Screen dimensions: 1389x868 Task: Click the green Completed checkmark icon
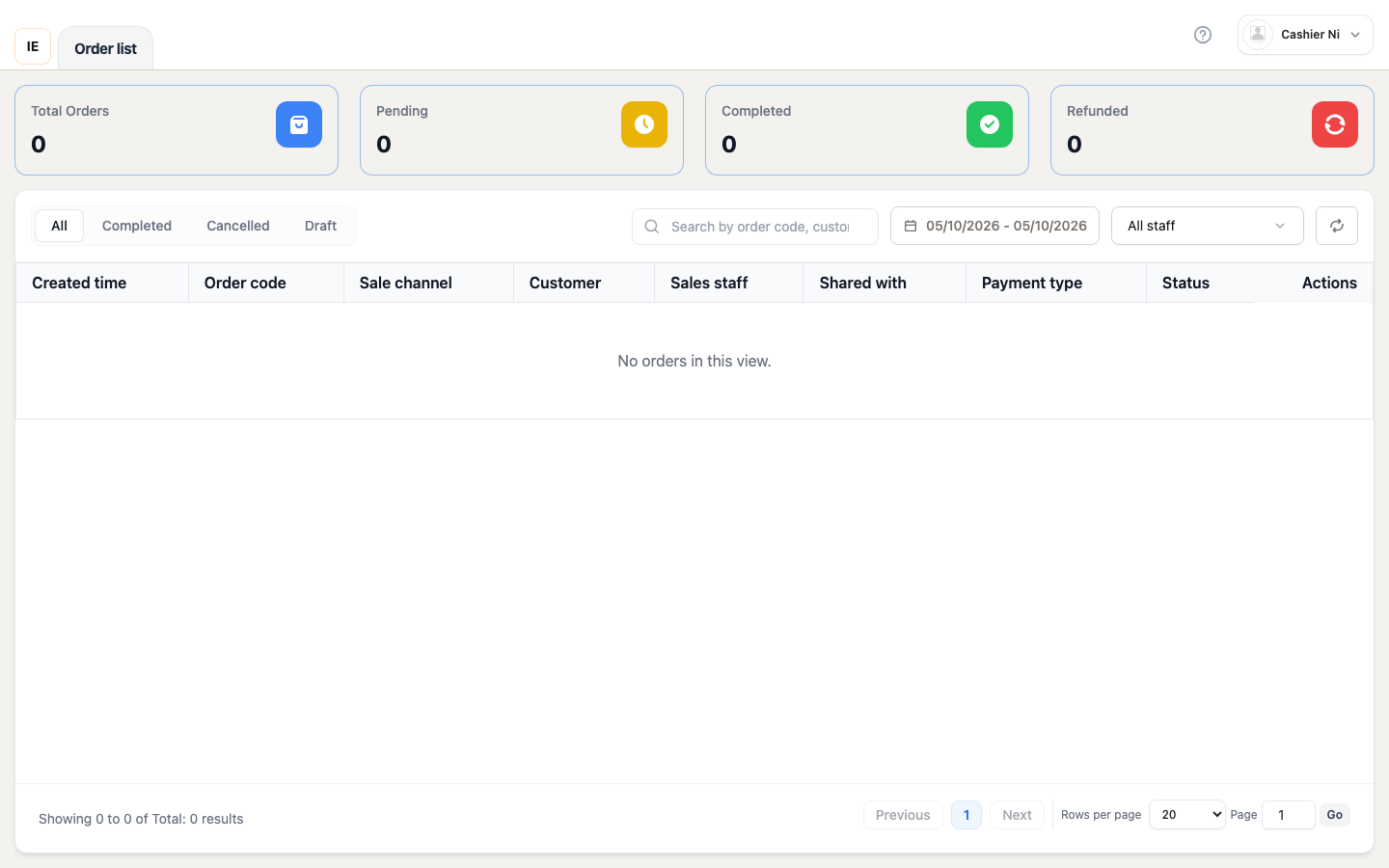990,124
